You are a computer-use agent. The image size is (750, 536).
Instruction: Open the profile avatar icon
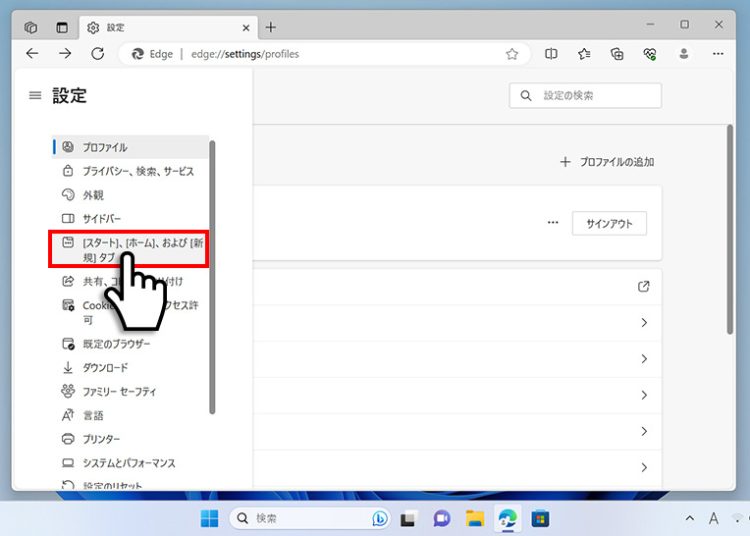684,54
